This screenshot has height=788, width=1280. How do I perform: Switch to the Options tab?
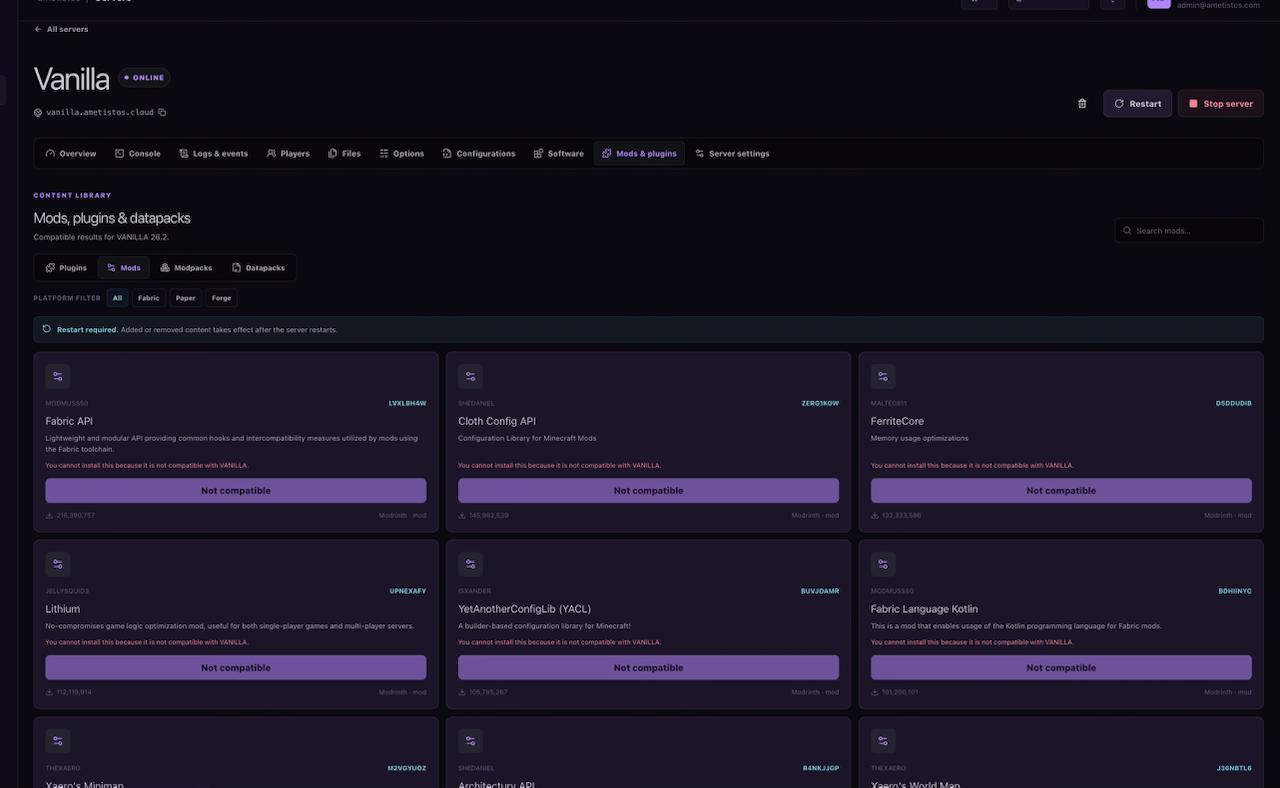(402, 153)
